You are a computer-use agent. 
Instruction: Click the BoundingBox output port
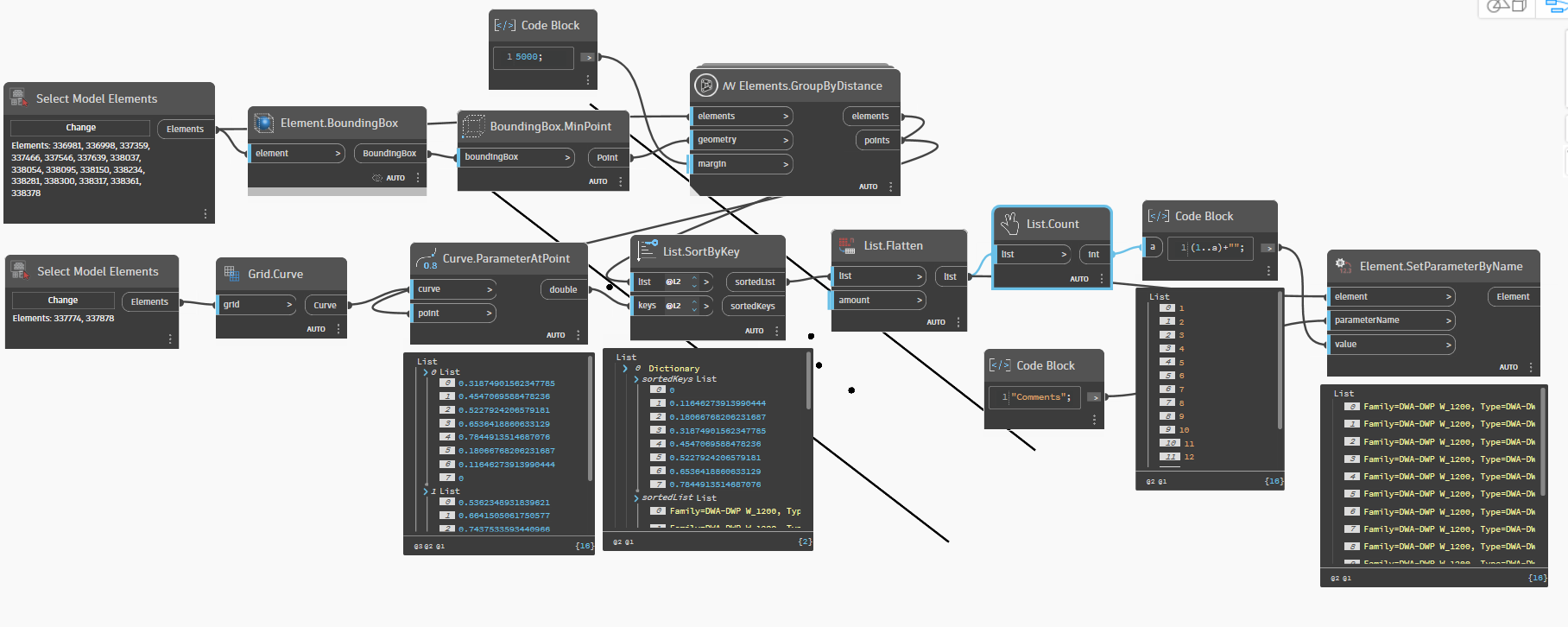[x=389, y=154]
